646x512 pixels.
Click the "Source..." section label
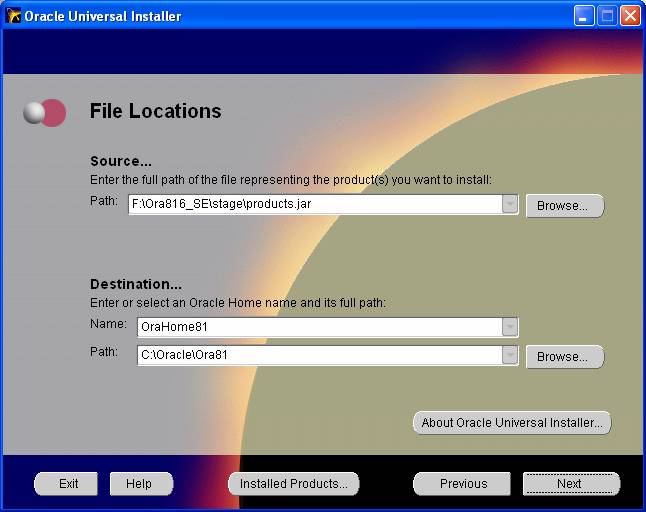(121, 161)
